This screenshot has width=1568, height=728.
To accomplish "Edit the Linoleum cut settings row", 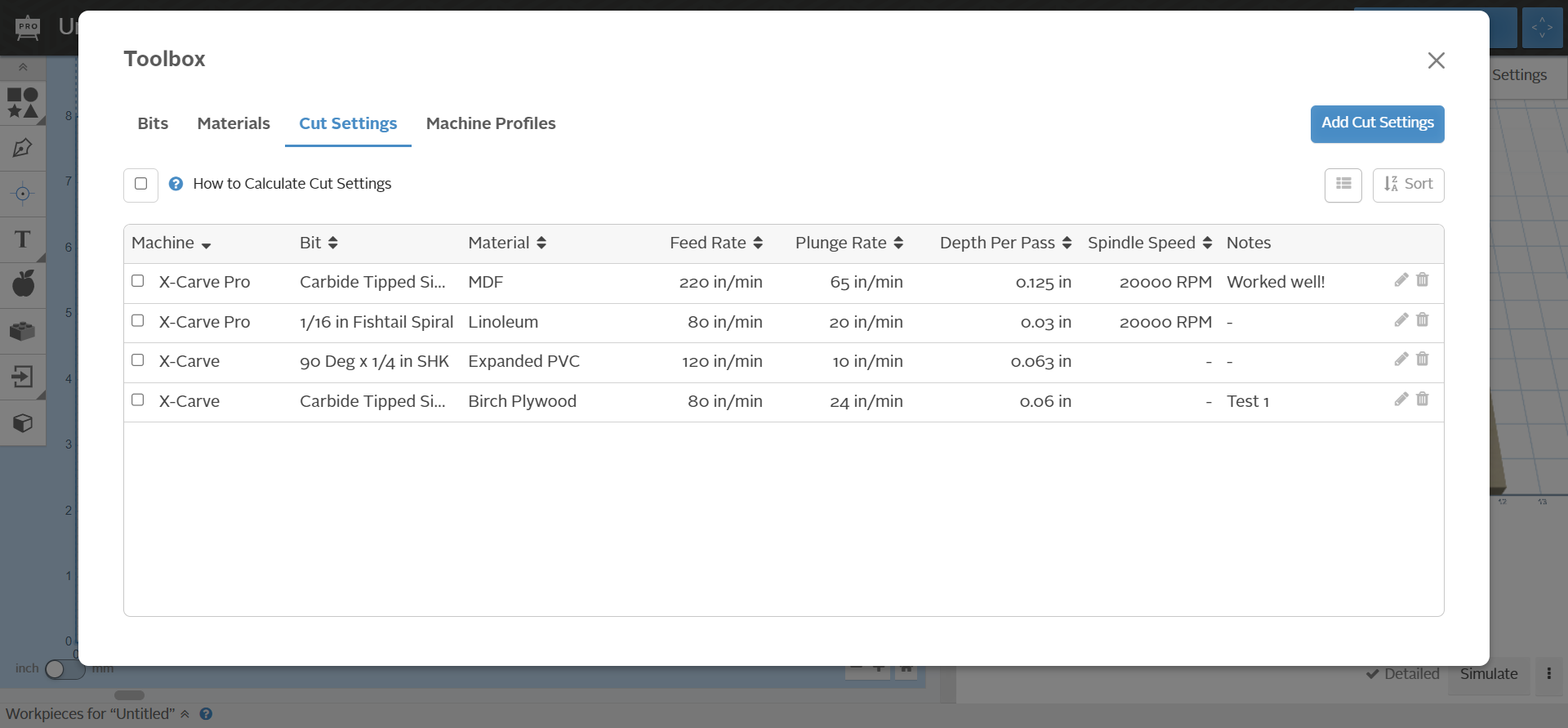I will tap(1401, 320).
